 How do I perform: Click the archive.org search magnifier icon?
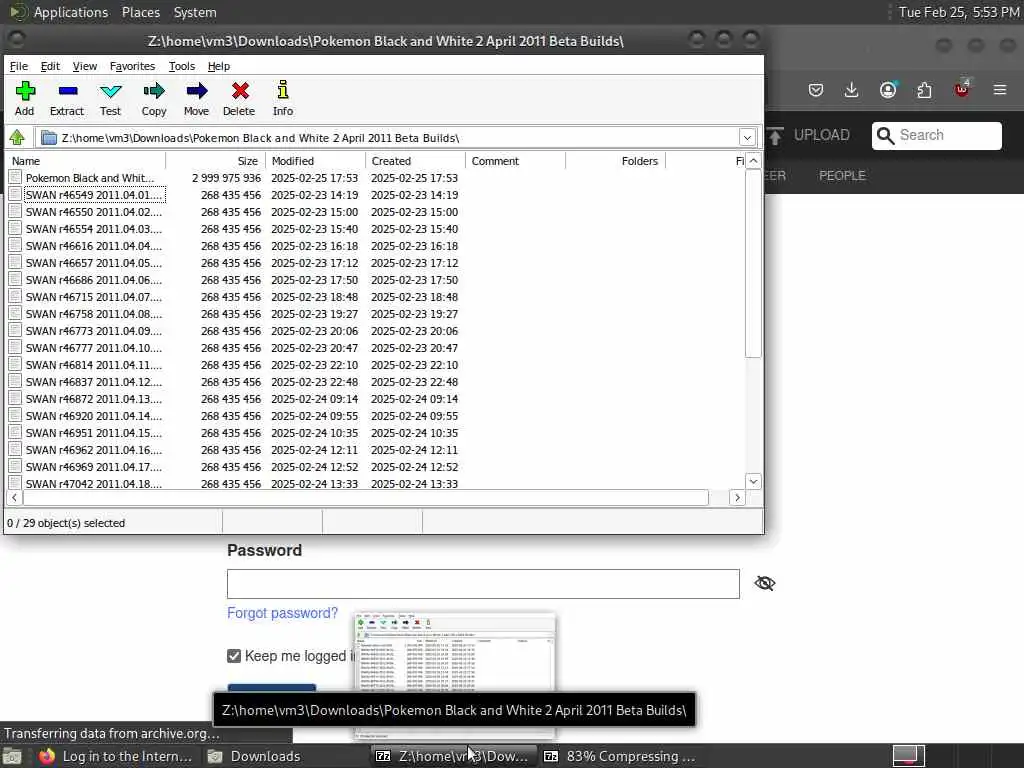point(885,135)
